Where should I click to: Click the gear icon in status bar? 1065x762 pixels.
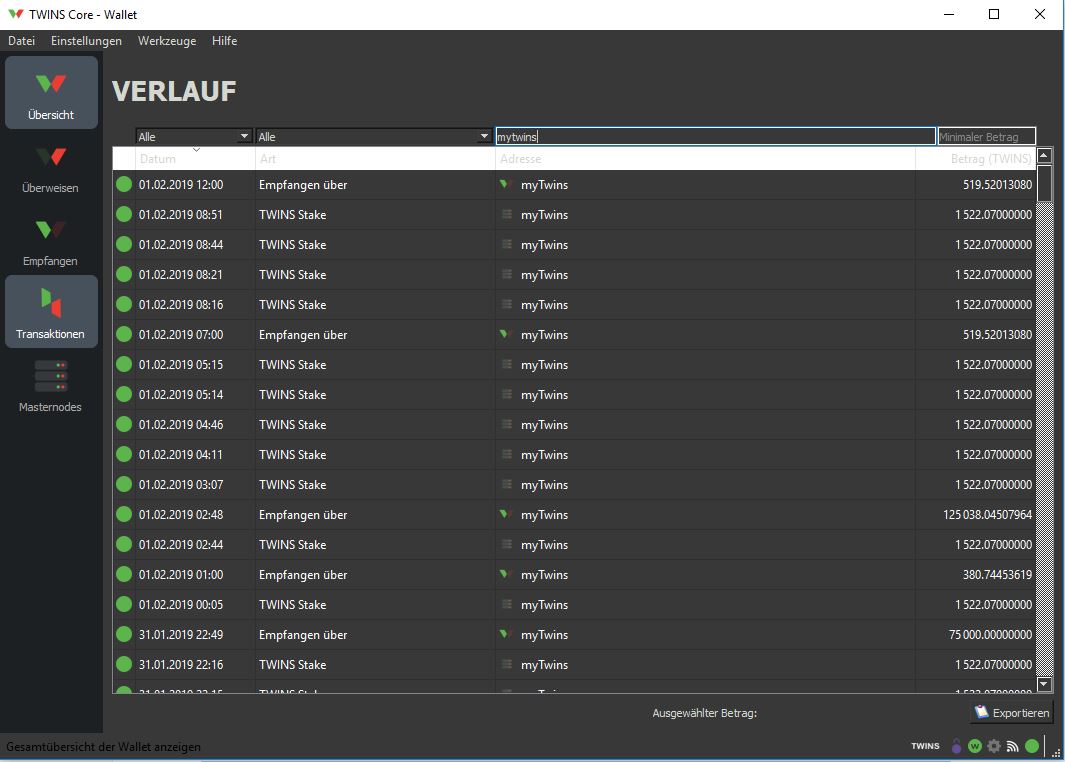point(994,746)
